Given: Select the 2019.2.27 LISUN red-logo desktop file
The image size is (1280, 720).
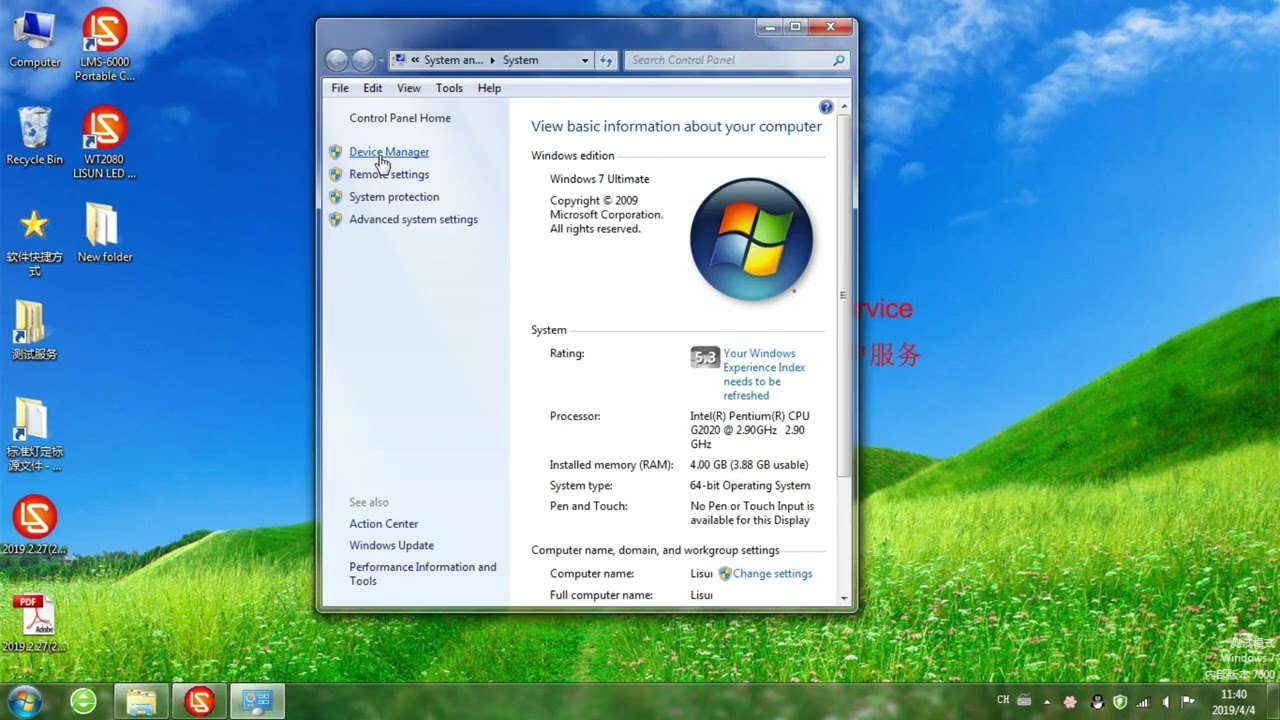Looking at the screenshot, I should [x=34, y=525].
